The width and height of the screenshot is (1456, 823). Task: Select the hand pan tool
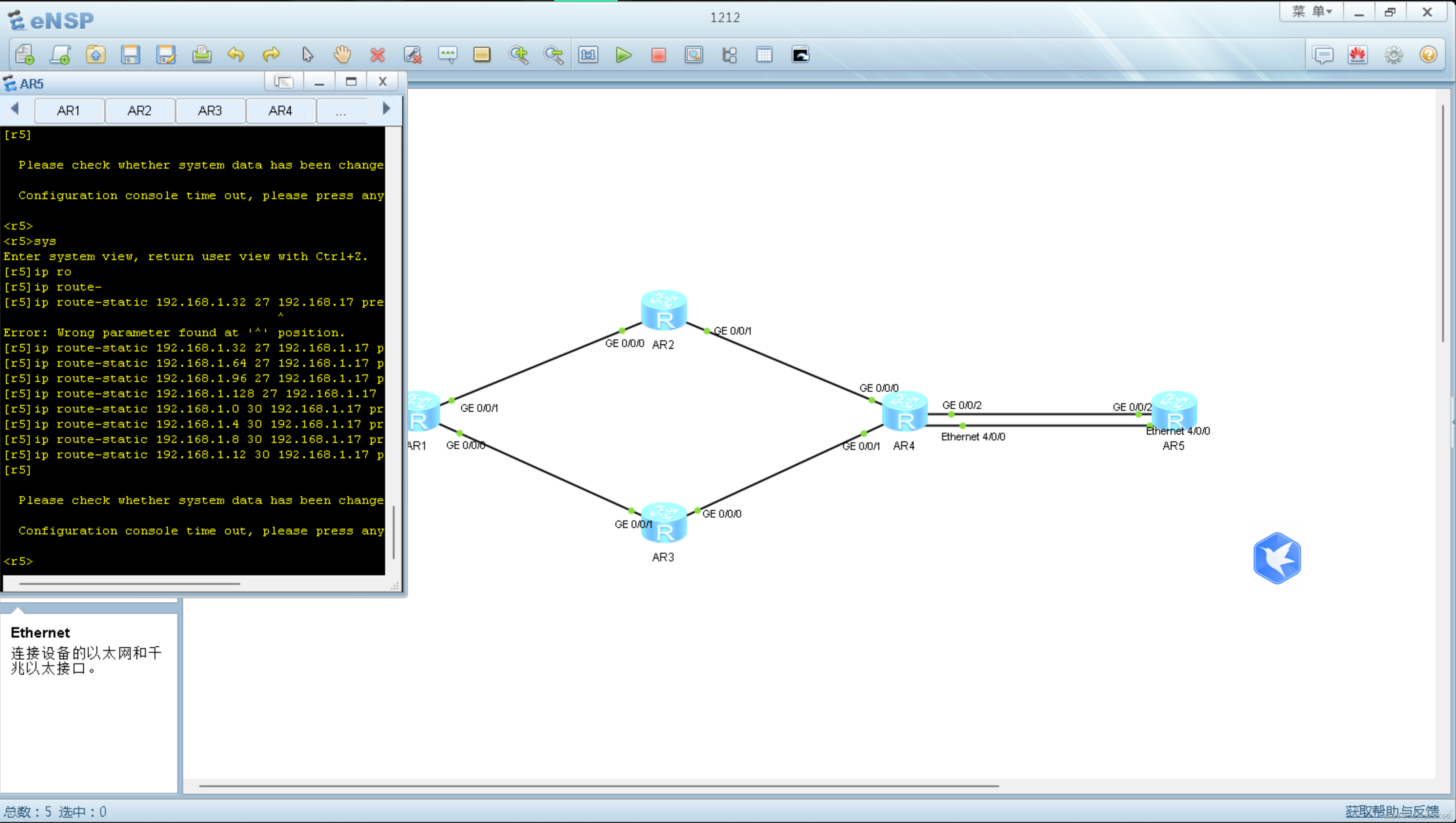coord(342,55)
